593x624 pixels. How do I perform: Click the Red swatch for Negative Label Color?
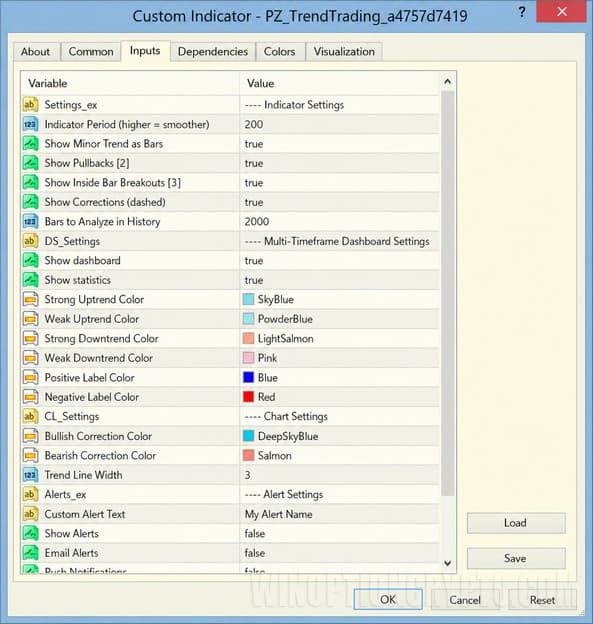(248, 397)
